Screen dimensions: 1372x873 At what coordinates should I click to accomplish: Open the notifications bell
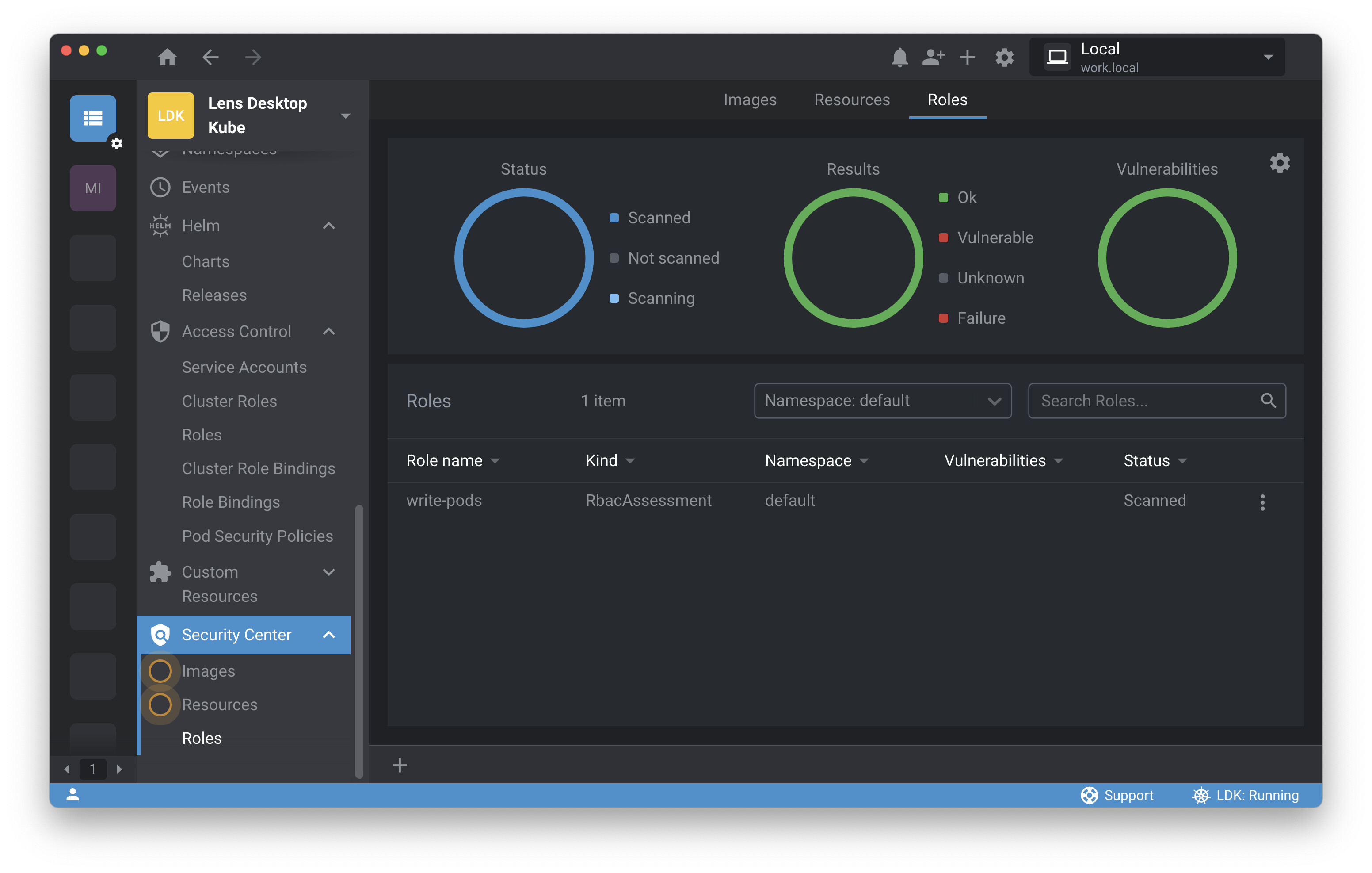[899, 57]
